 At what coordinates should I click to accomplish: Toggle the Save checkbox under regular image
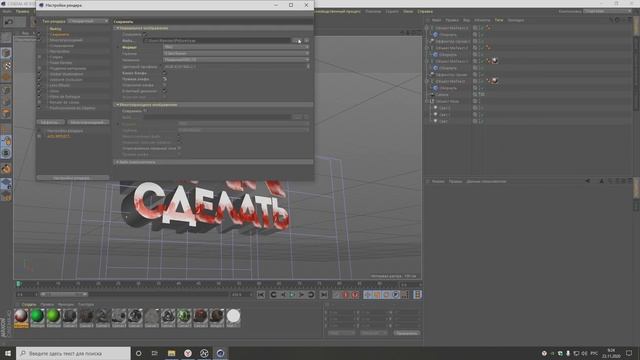tap(145, 34)
